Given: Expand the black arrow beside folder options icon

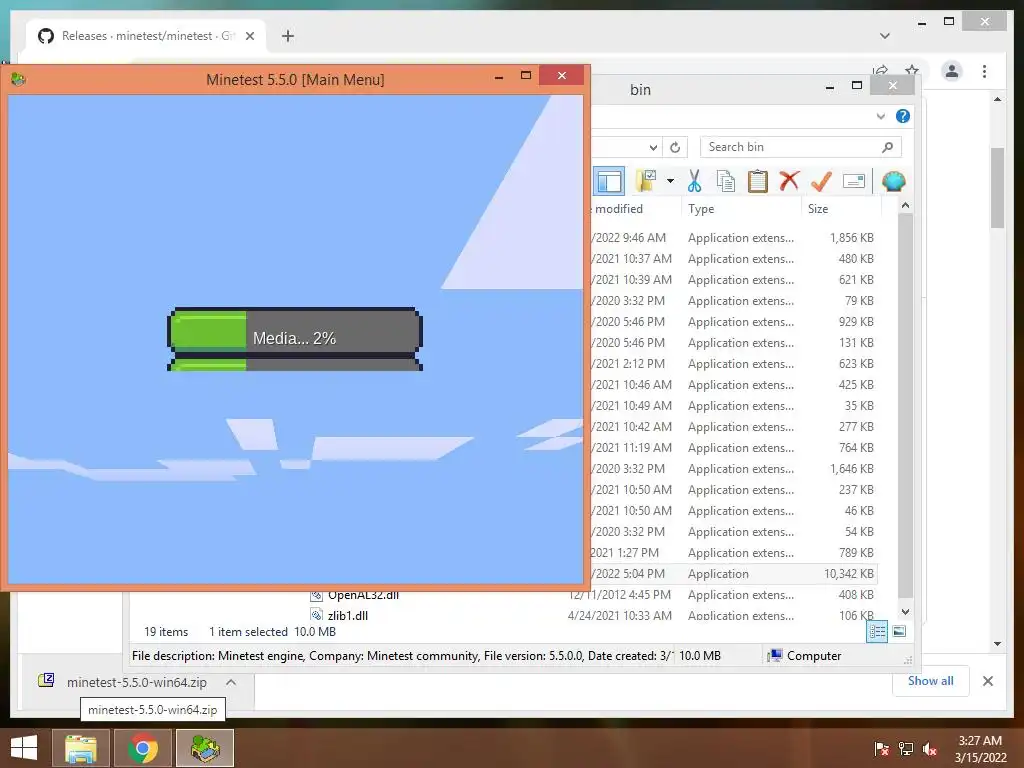Looking at the screenshot, I should point(670,181).
